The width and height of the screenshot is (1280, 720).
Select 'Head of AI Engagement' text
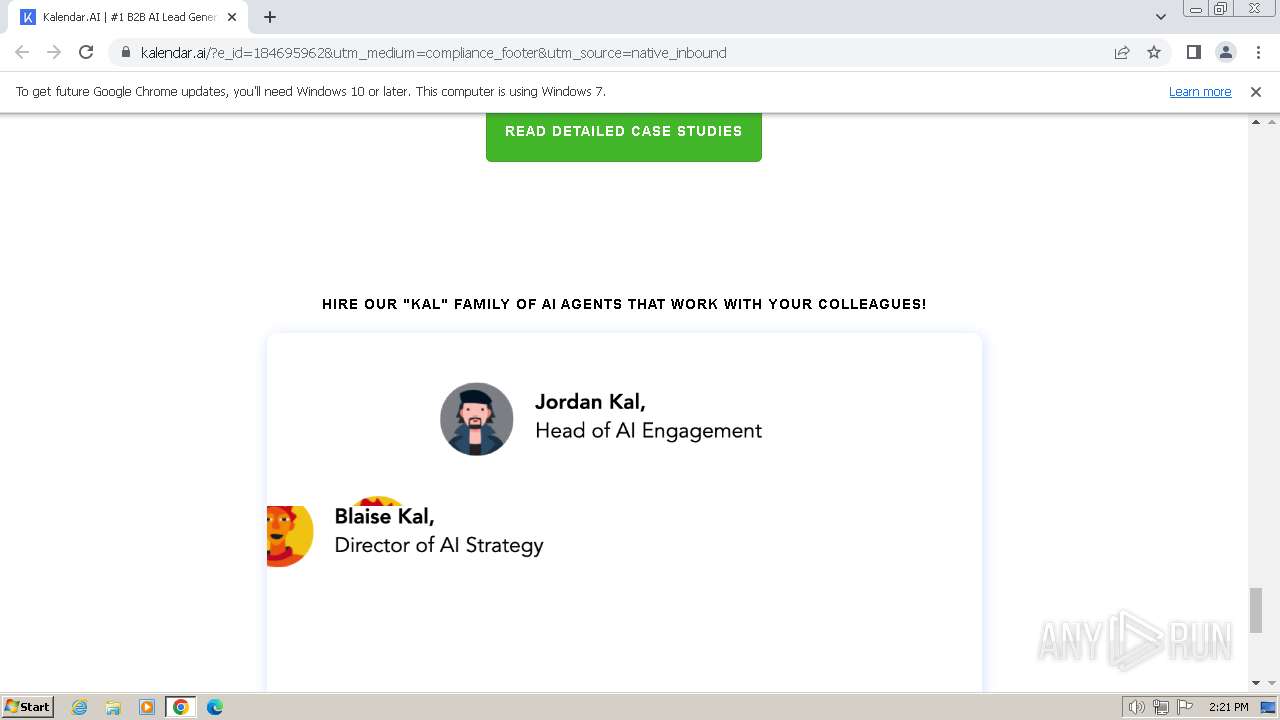pos(648,431)
